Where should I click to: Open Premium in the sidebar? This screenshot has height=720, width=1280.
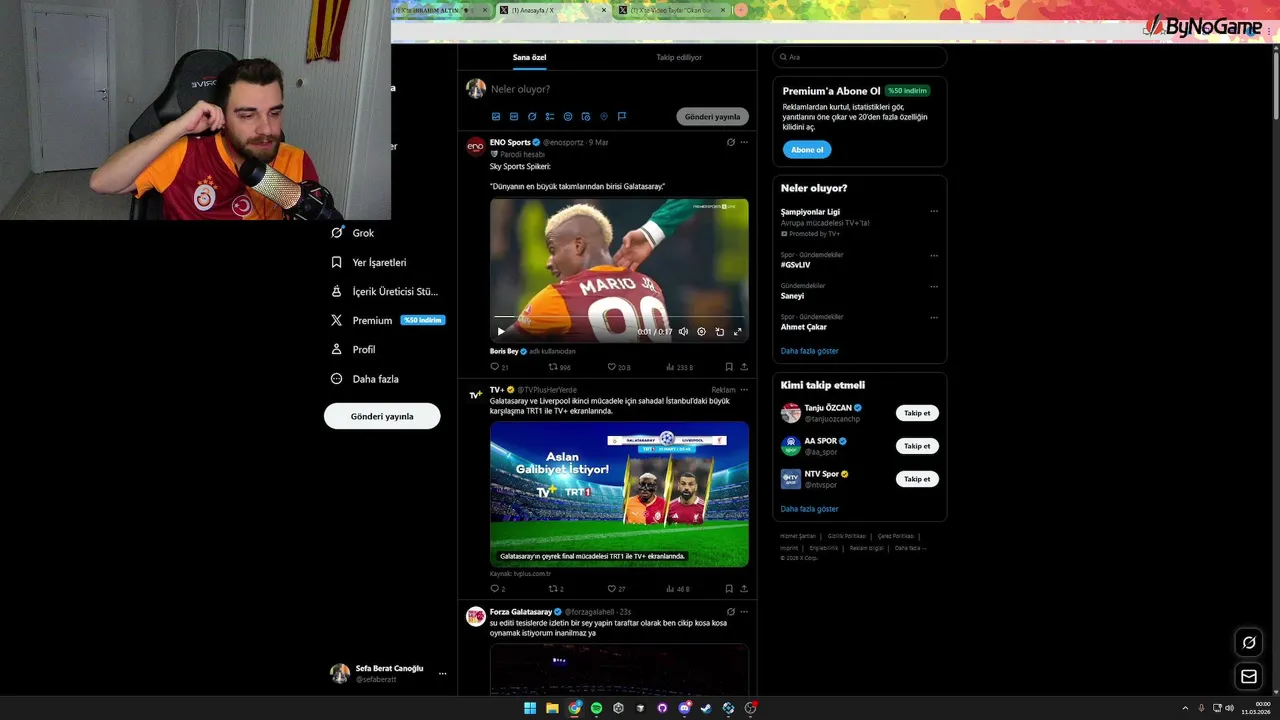click(387, 320)
